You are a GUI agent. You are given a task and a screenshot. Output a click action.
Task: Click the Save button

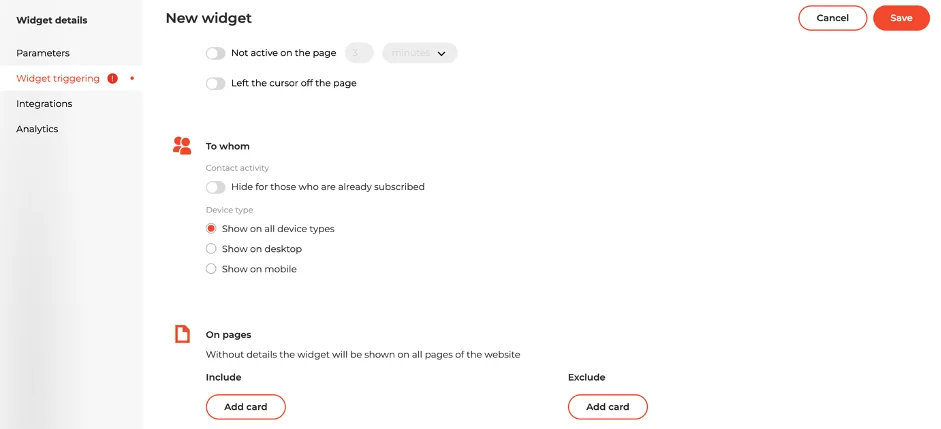(901, 18)
